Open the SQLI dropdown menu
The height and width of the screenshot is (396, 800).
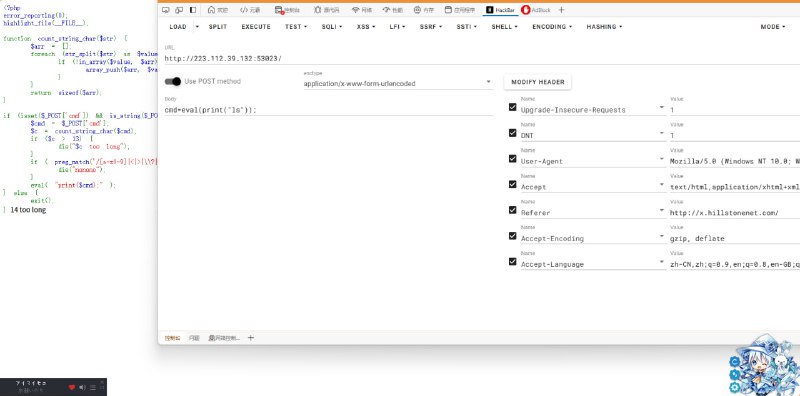point(332,27)
